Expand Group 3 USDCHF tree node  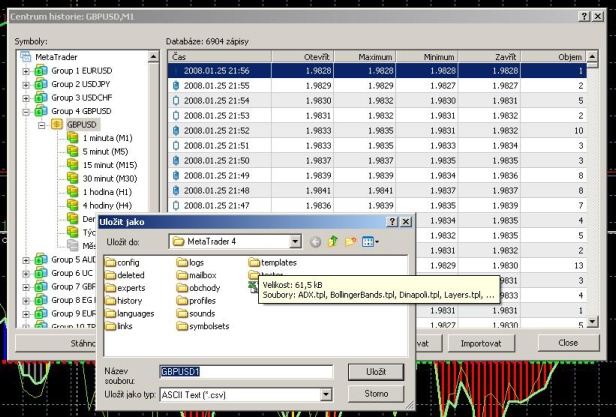pyautogui.click(x=27, y=98)
